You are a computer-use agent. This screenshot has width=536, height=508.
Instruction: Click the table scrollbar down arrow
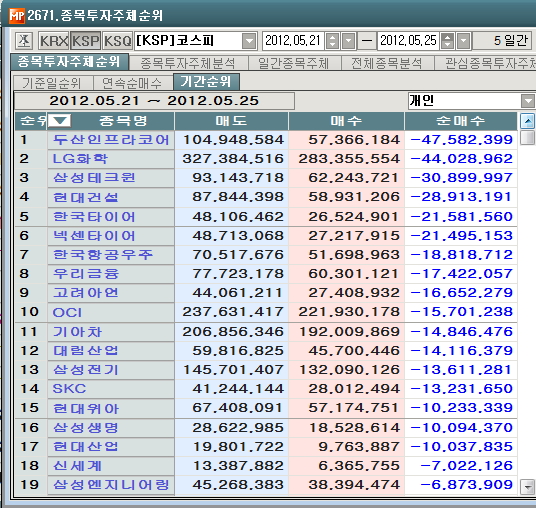tap(528, 486)
